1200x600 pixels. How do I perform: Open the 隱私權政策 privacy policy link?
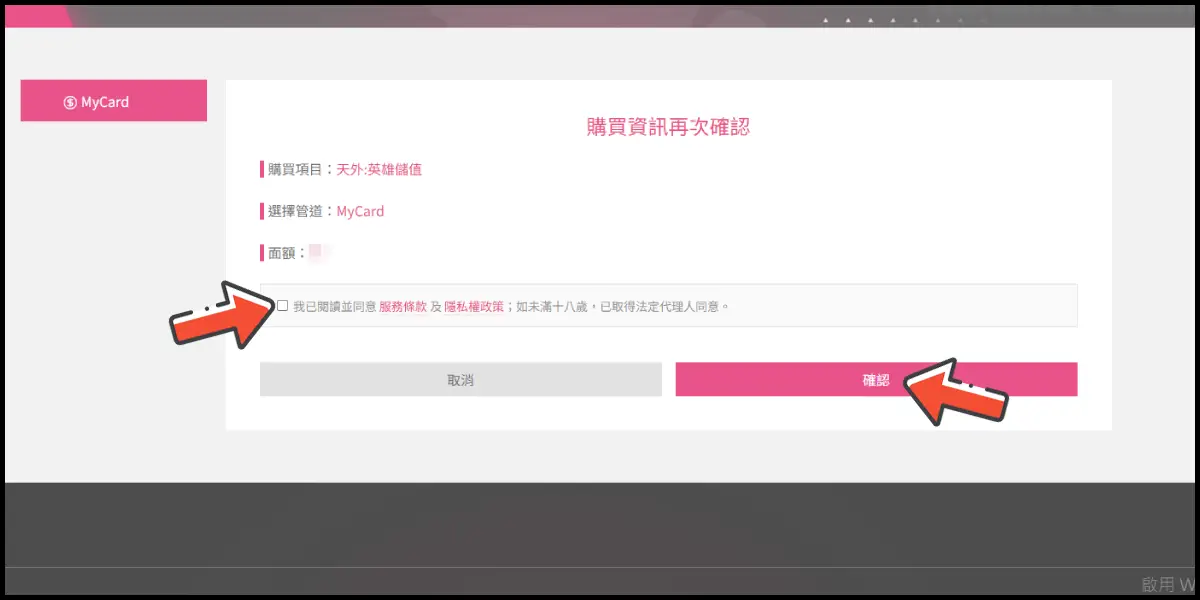pyautogui.click(x=473, y=307)
